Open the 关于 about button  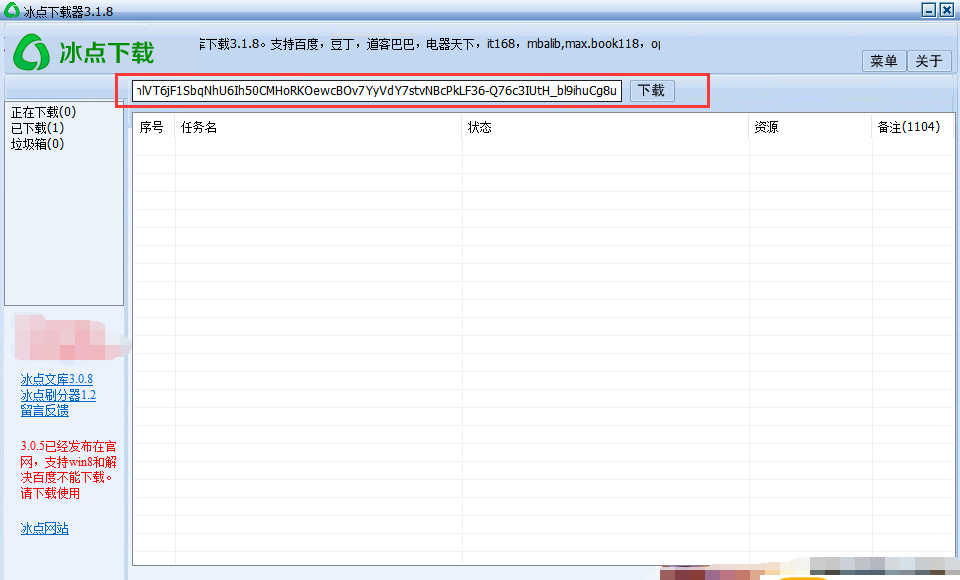[929, 61]
